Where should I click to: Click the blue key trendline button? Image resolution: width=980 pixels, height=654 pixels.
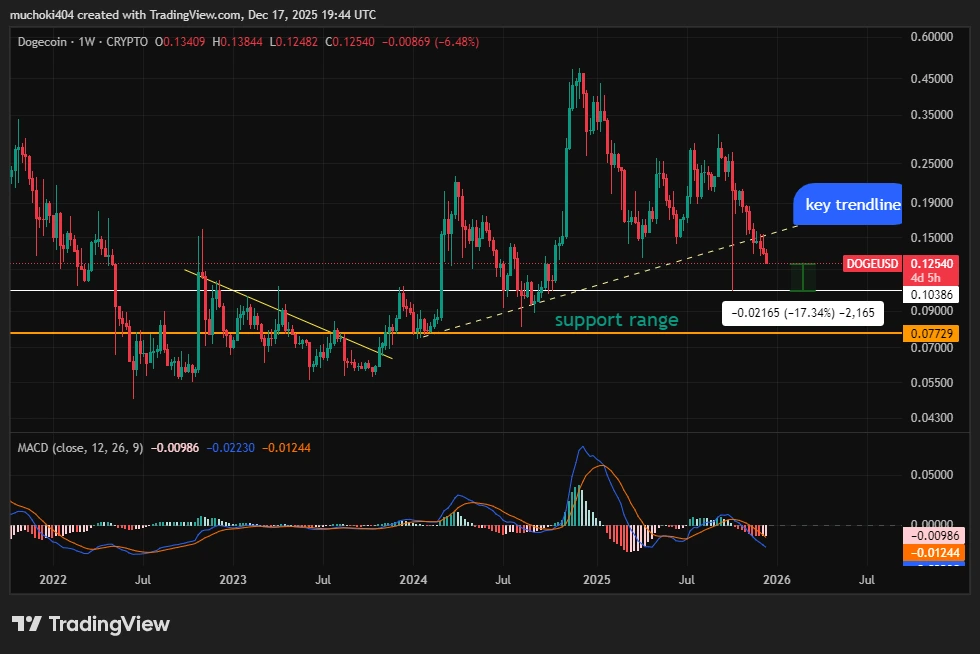(850, 205)
